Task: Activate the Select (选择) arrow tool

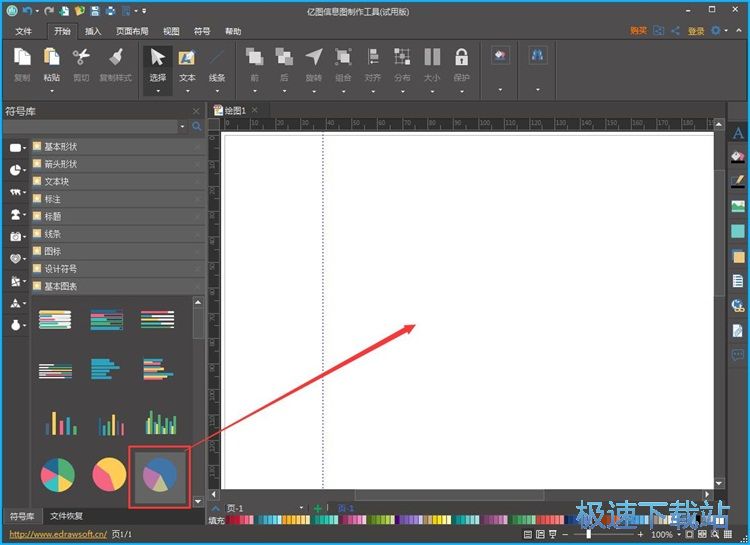Action: coord(157,57)
